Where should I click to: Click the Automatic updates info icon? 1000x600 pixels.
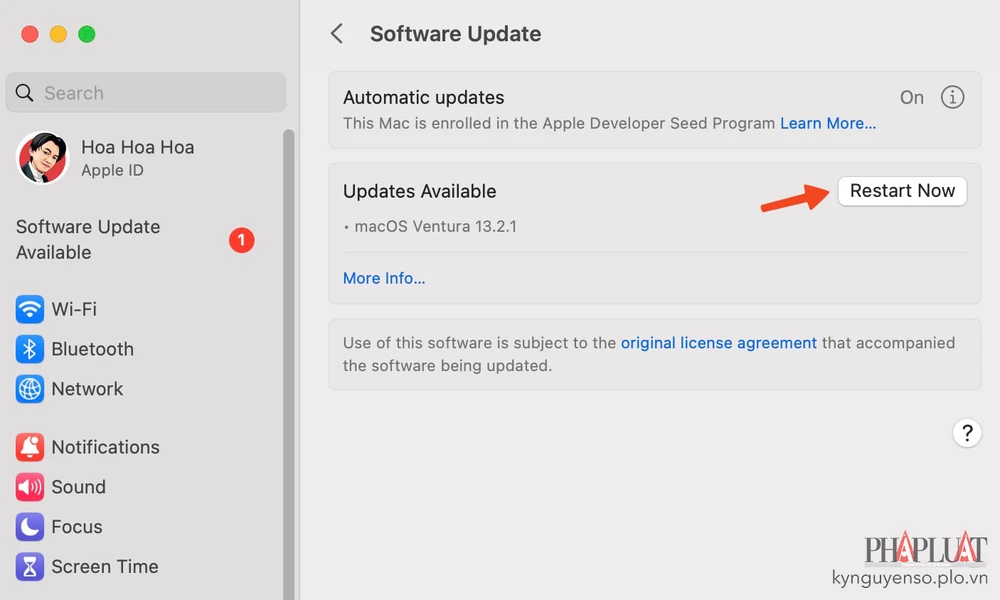point(952,97)
